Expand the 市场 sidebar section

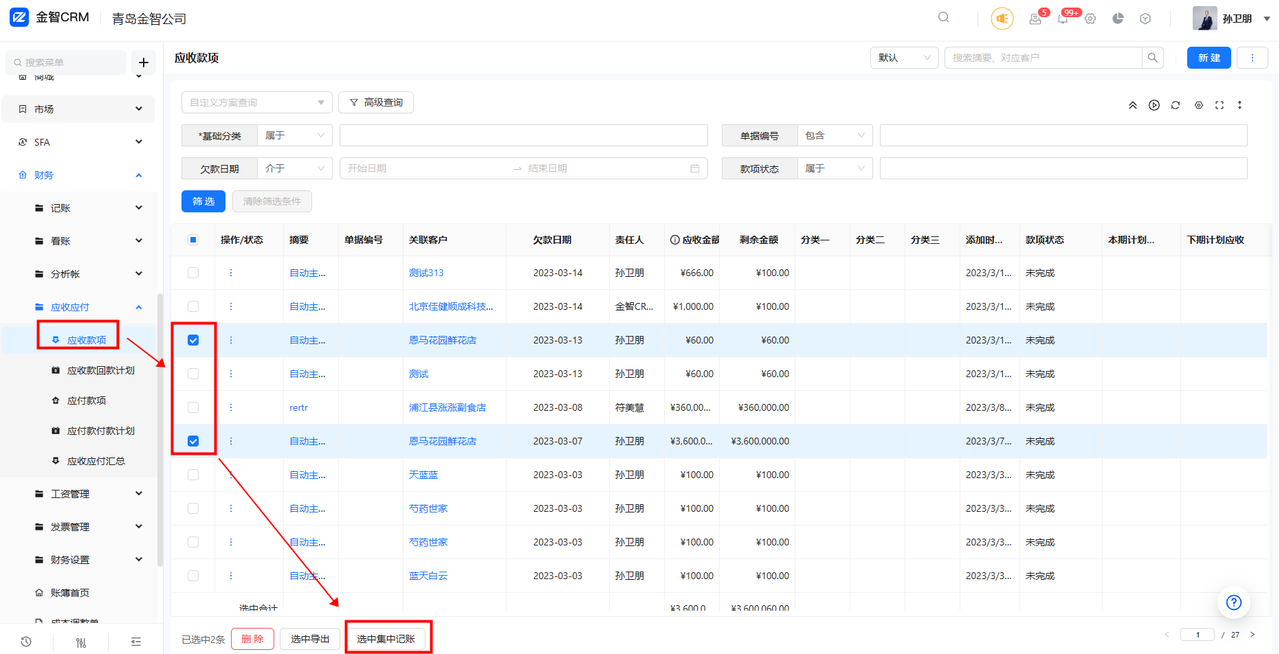point(80,109)
